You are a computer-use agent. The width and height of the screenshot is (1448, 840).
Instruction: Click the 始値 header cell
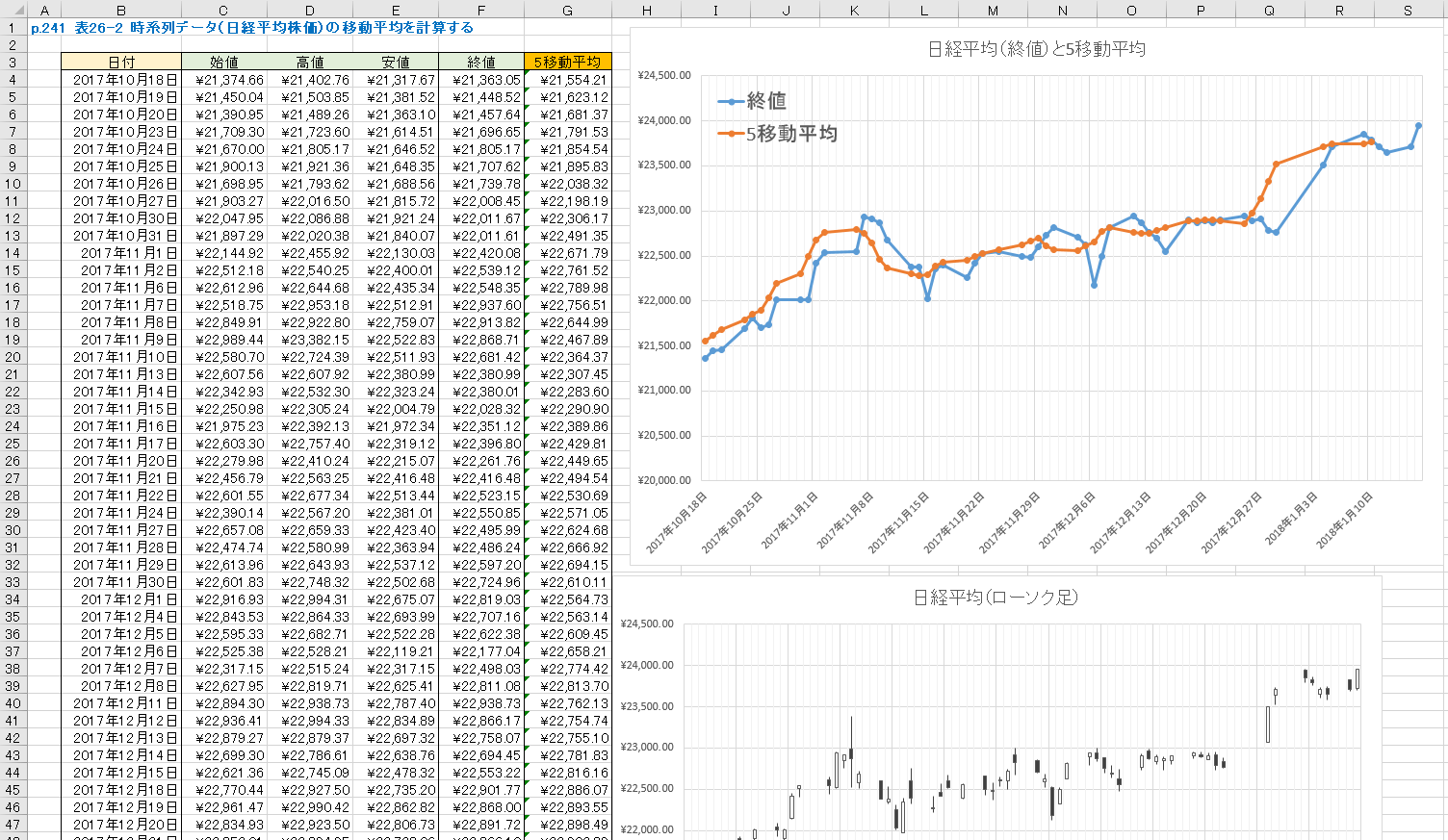(223, 63)
